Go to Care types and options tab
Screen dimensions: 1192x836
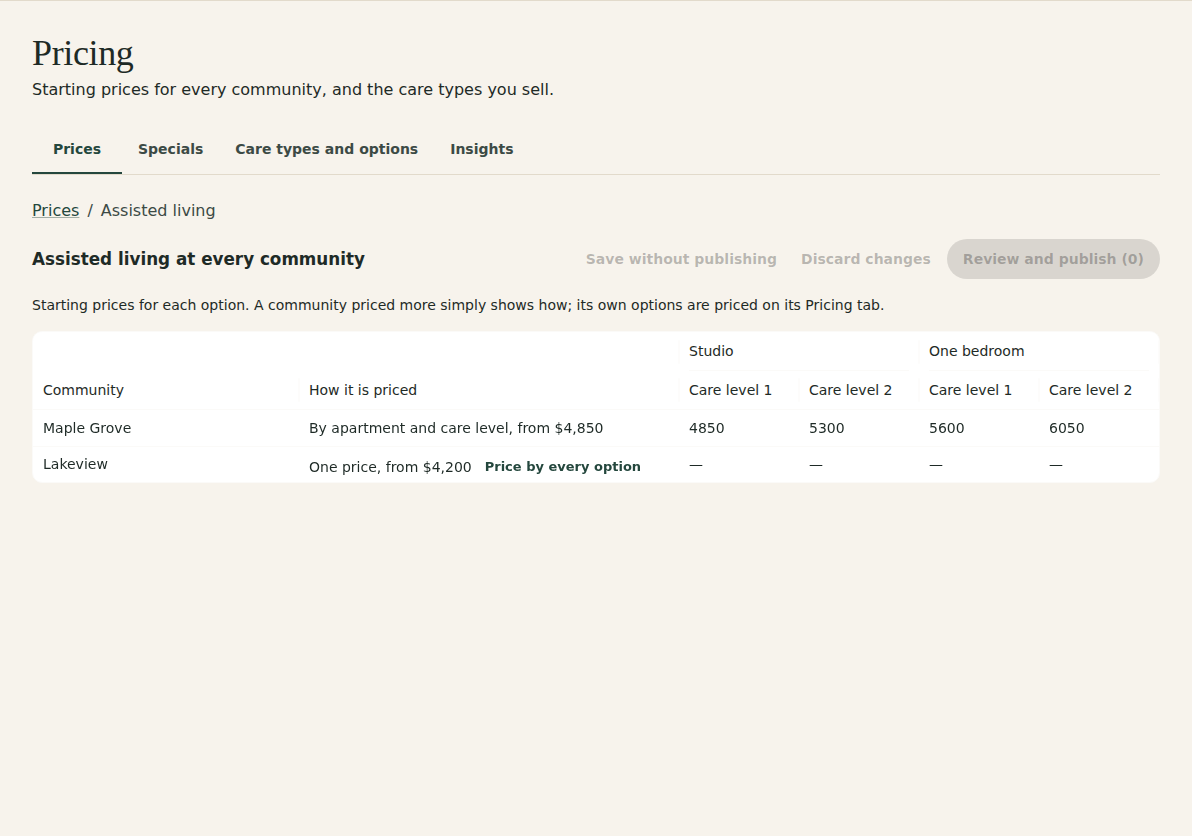[326, 150]
